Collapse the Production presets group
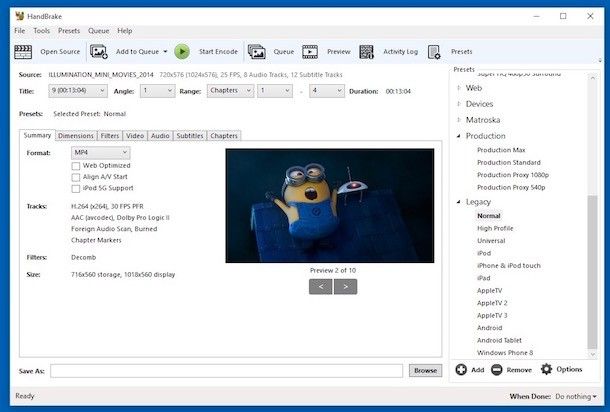 click(459, 136)
